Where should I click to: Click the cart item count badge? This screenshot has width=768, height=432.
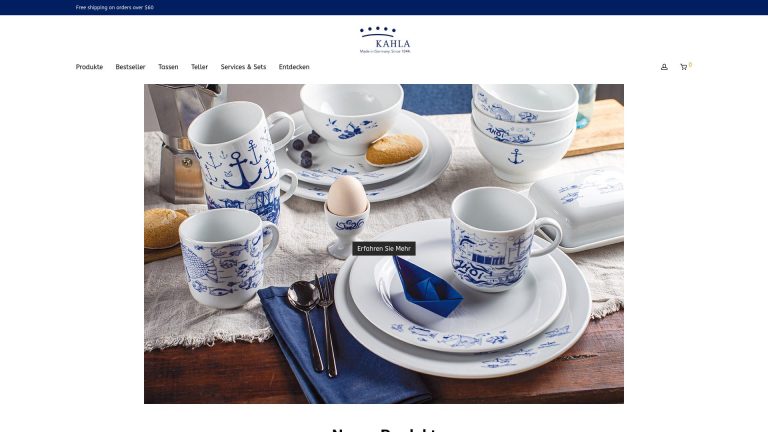tap(690, 65)
